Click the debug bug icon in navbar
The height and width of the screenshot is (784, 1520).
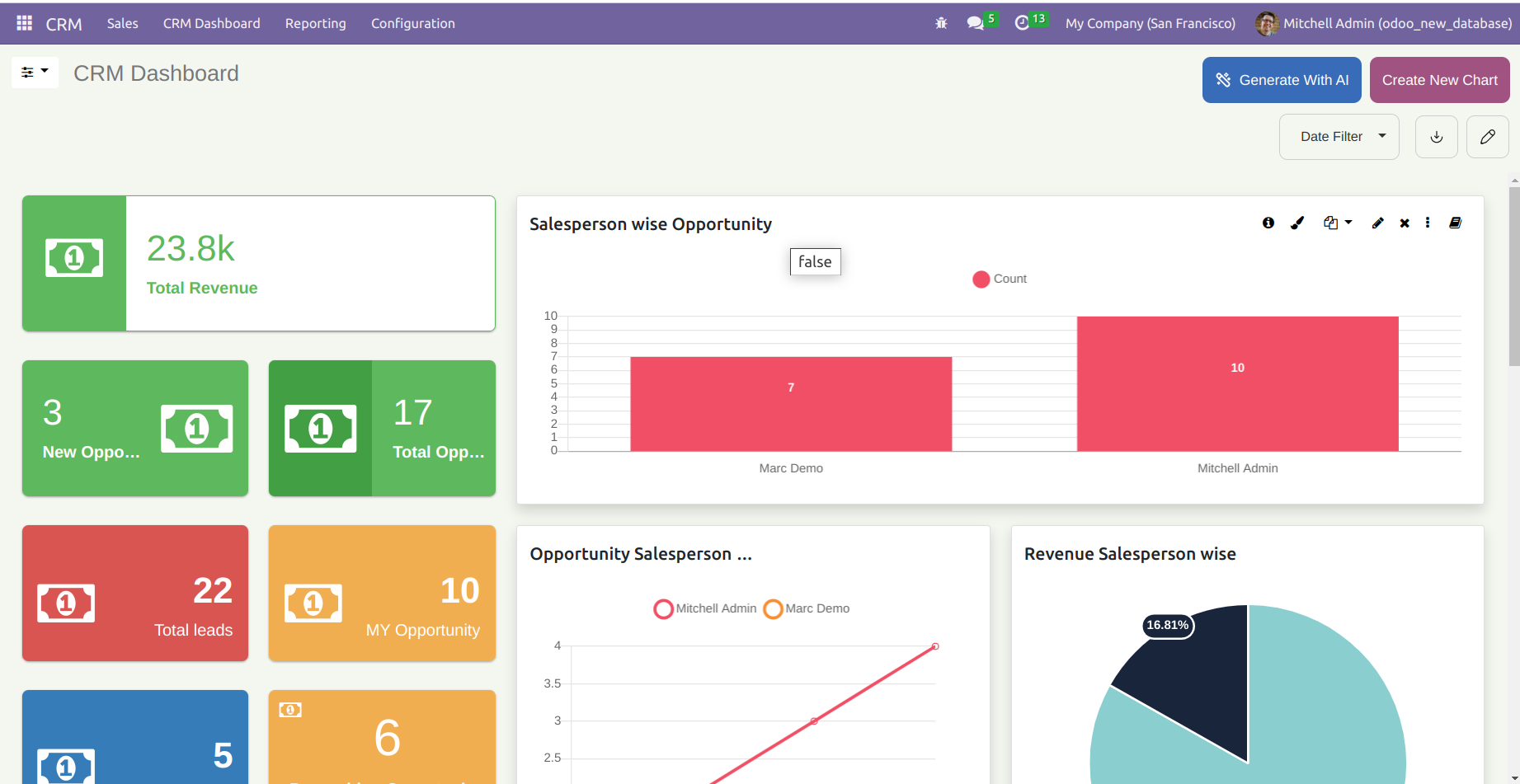(x=941, y=23)
